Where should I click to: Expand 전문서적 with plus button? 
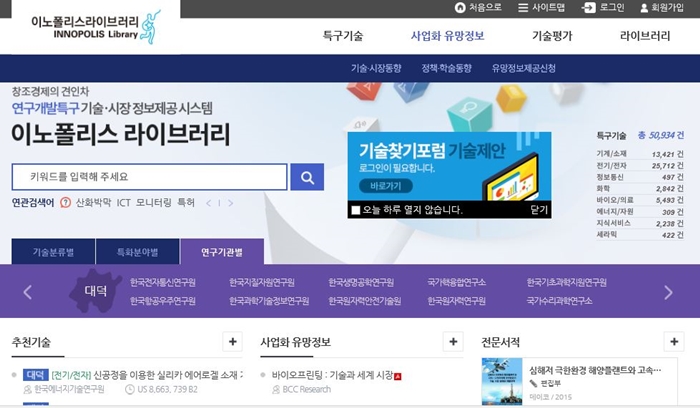(674, 342)
